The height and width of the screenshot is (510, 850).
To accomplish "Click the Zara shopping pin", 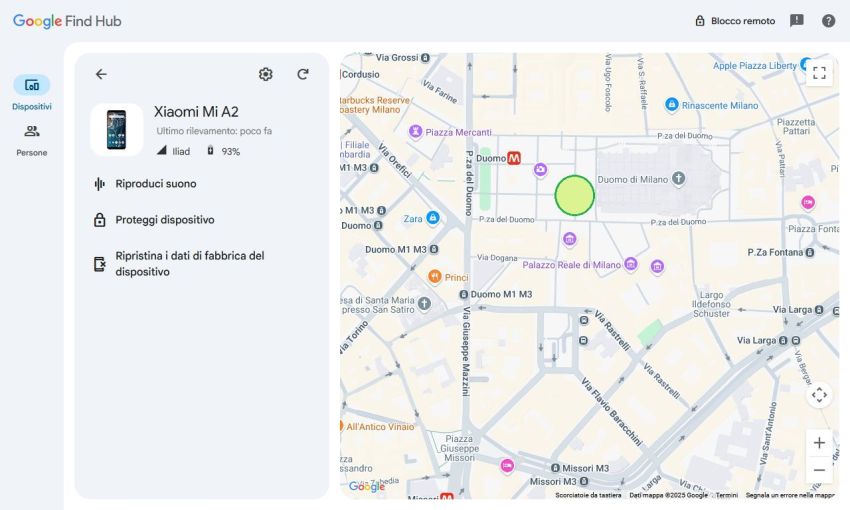I will point(433,218).
